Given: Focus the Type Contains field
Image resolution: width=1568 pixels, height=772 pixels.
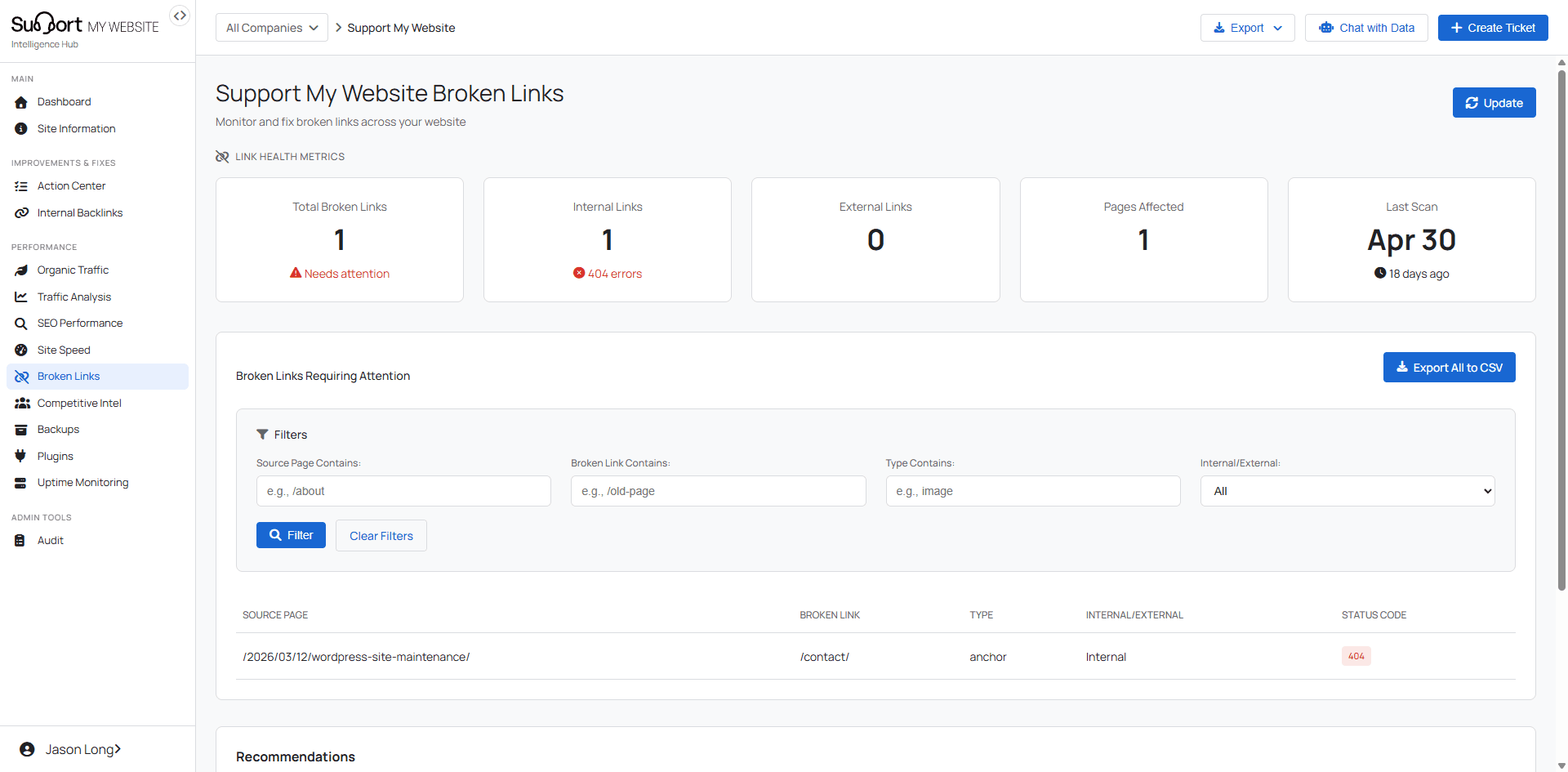Looking at the screenshot, I should [1033, 491].
